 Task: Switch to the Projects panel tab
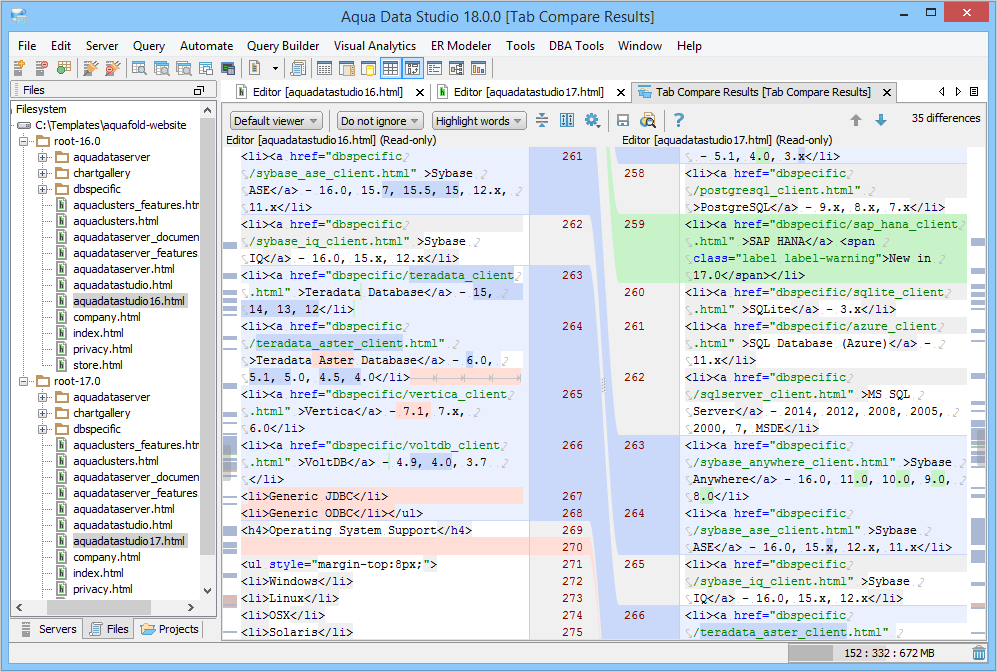tap(170, 629)
